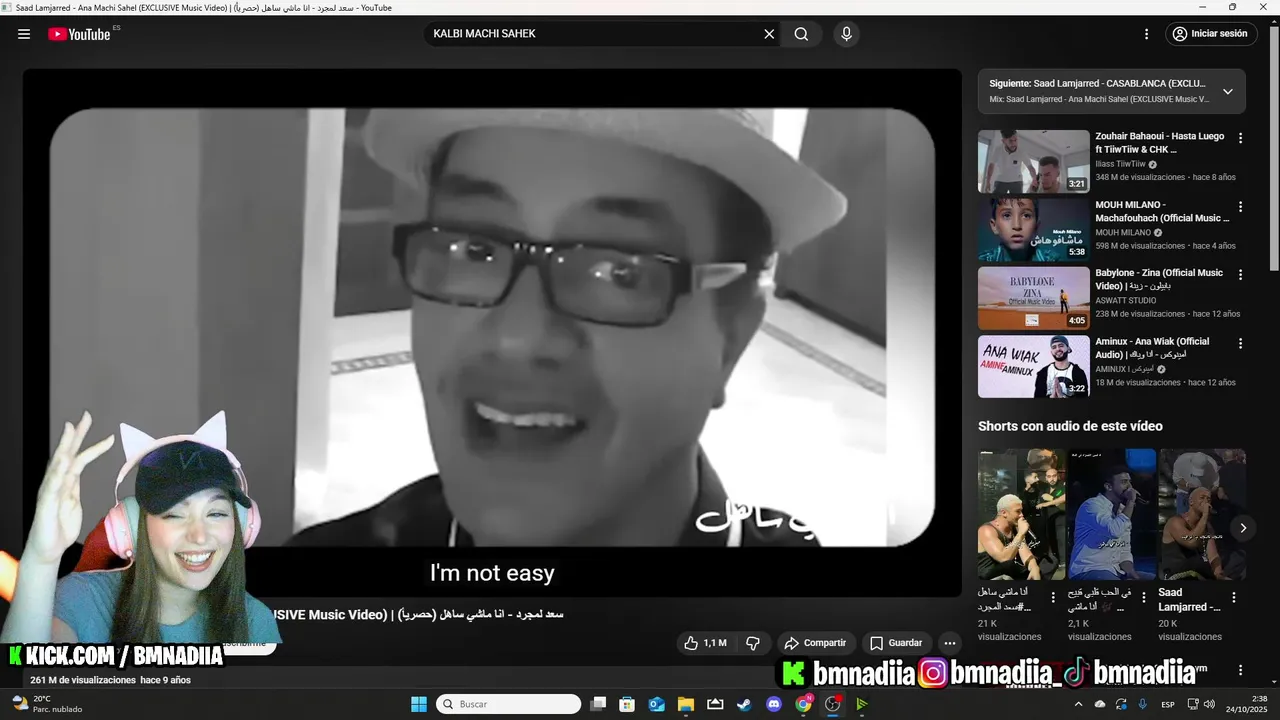The width and height of the screenshot is (1280, 720).
Task: Click the Iniciar sesión button
Action: tap(1211, 34)
